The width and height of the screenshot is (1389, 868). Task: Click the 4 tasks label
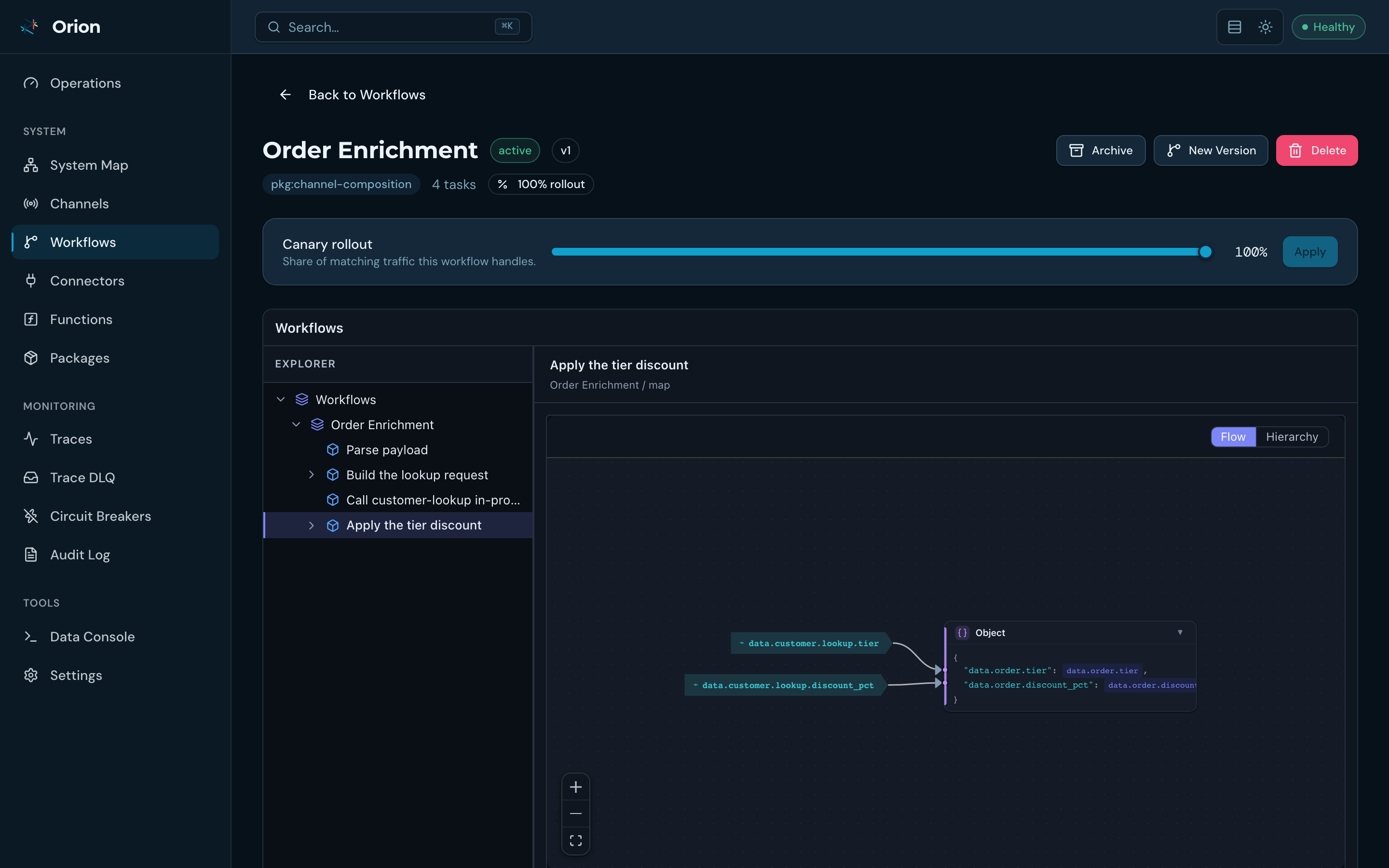(x=453, y=184)
